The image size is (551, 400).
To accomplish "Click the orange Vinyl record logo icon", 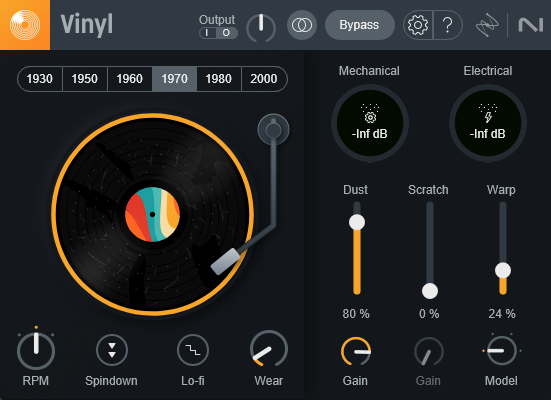I will (25, 25).
